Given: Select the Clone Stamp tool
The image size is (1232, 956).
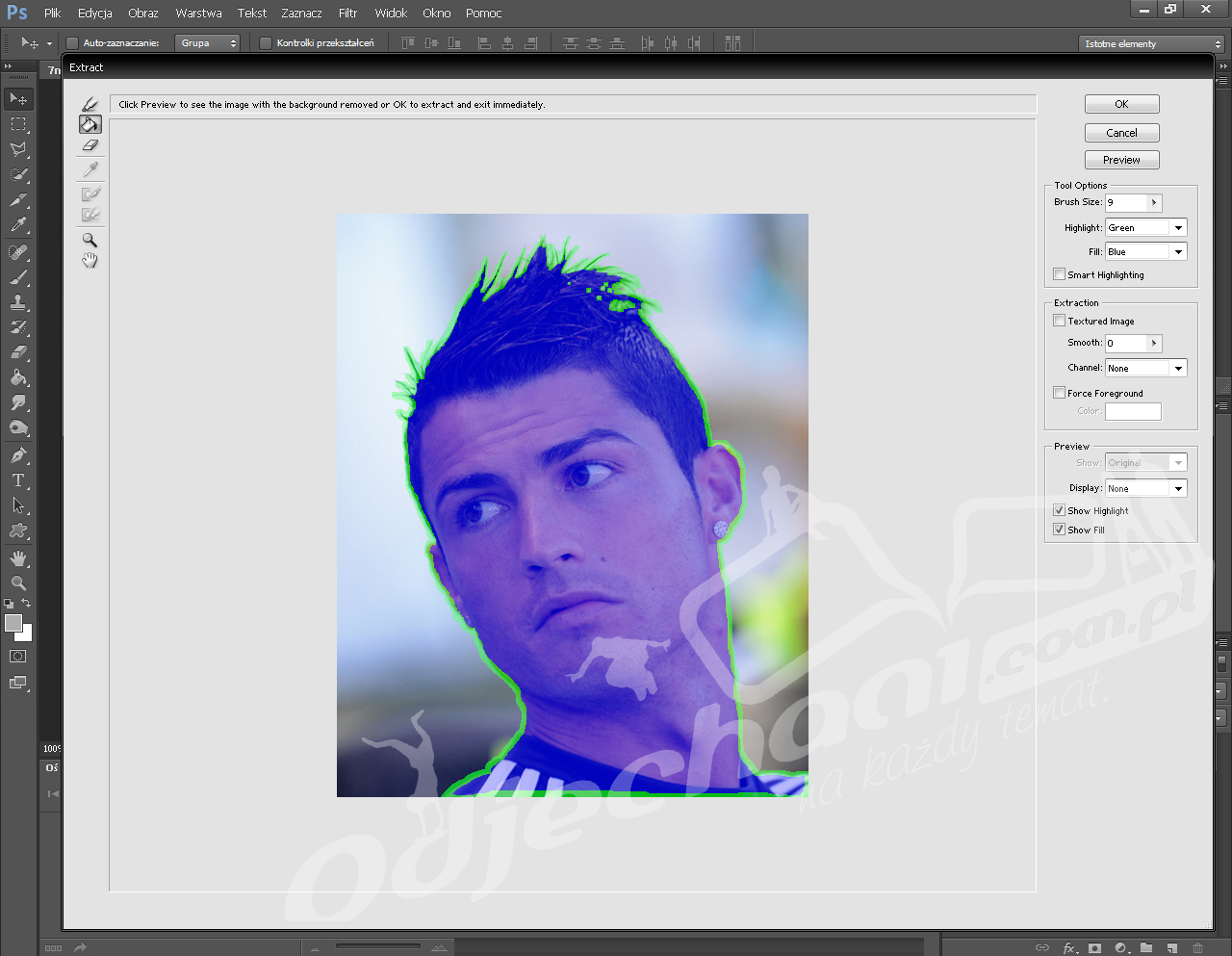Looking at the screenshot, I should tap(18, 302).
